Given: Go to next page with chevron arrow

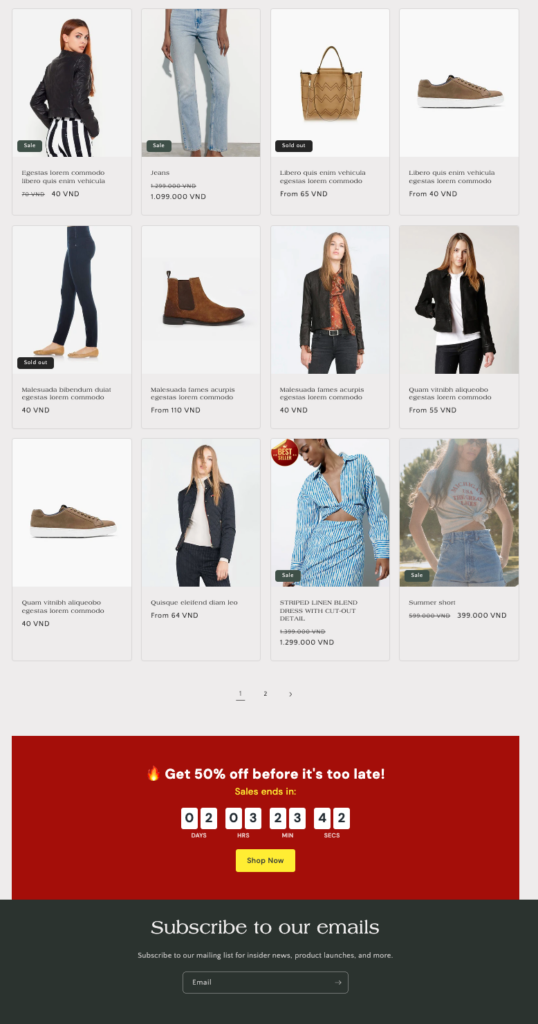Looking at the screenshot, I should (x=291, y=694).
